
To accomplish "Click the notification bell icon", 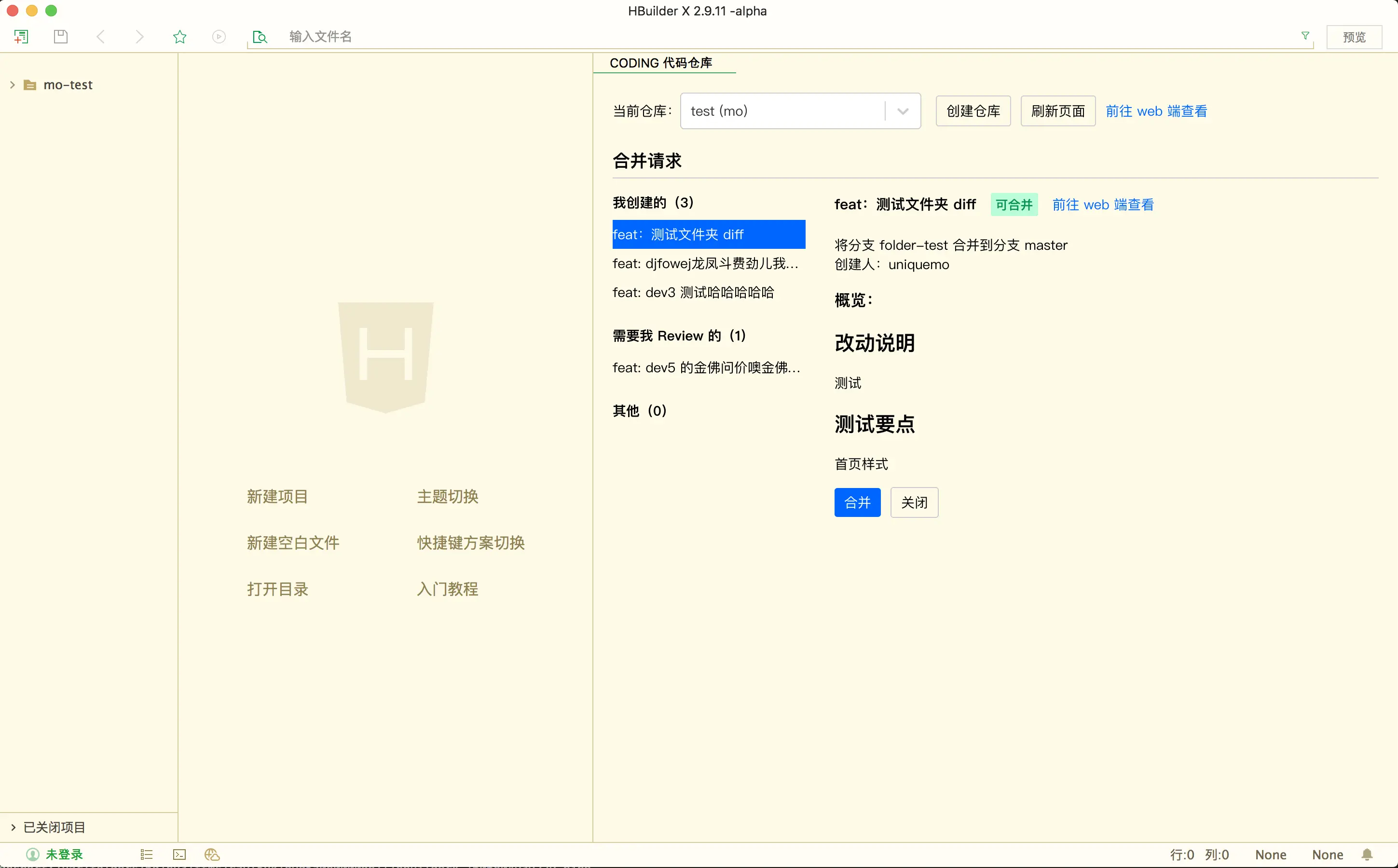I will 1367,854.
